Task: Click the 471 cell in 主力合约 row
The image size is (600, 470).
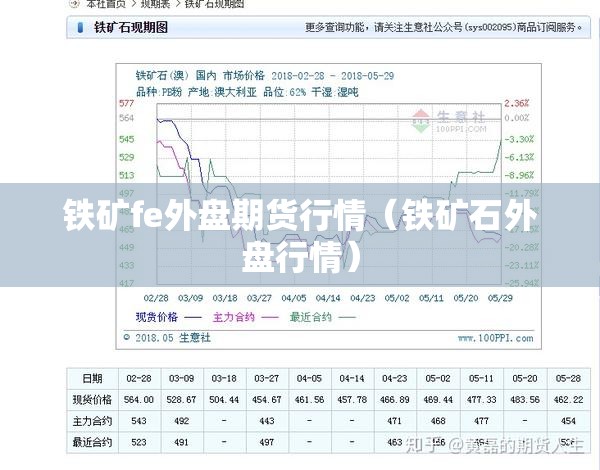Action: point(395,421)
